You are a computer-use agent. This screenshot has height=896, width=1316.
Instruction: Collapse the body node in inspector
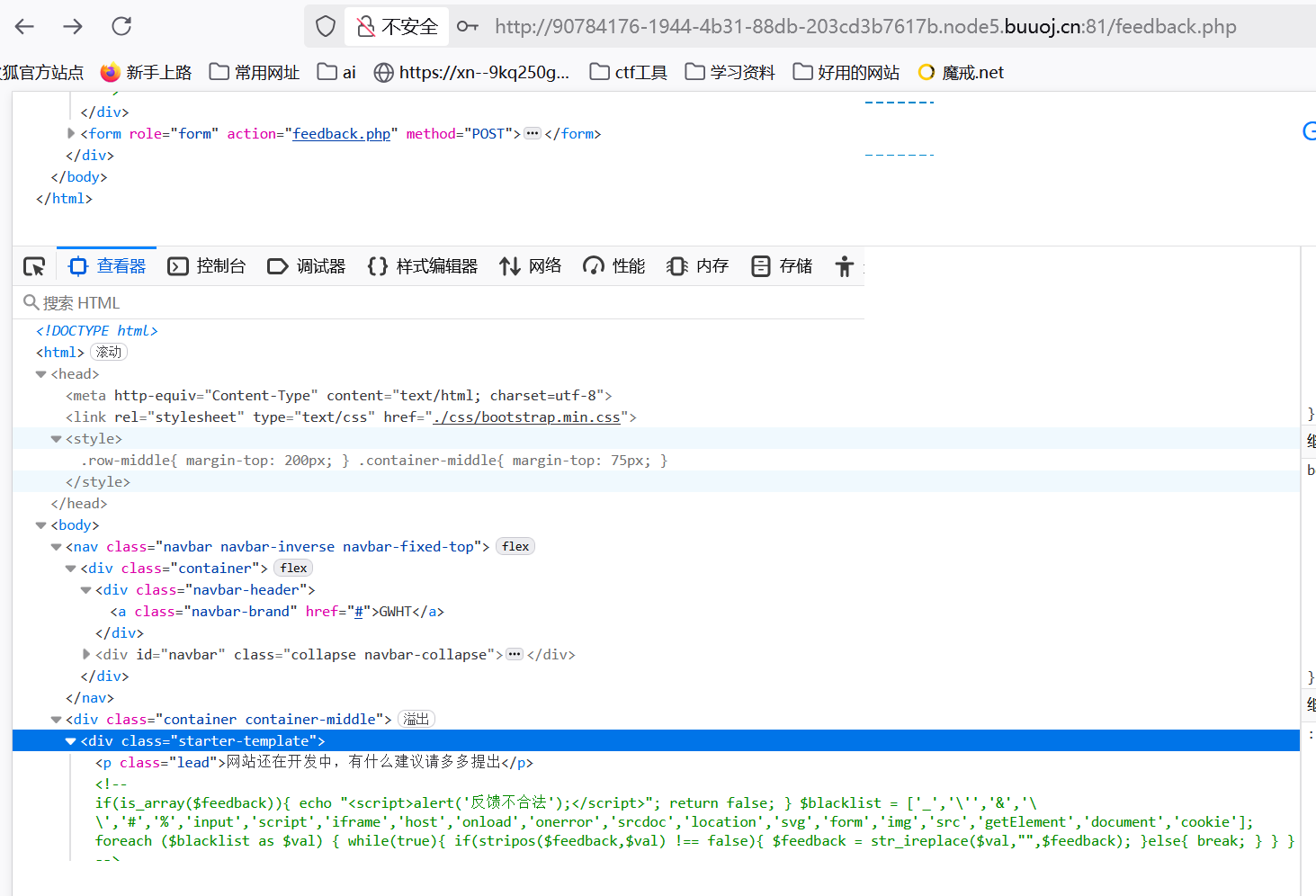(x=41, y=525)
